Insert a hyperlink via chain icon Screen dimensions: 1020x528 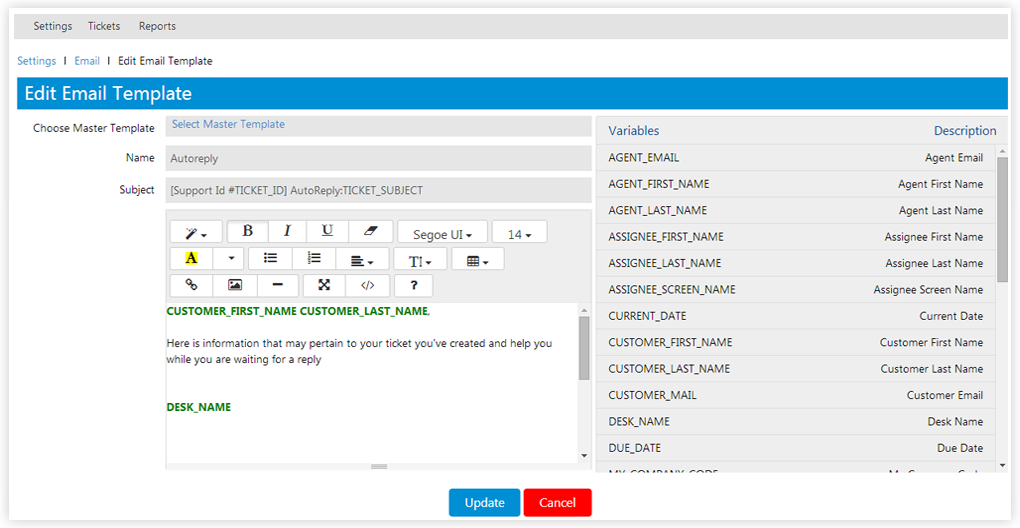click(x=191, y=285)
